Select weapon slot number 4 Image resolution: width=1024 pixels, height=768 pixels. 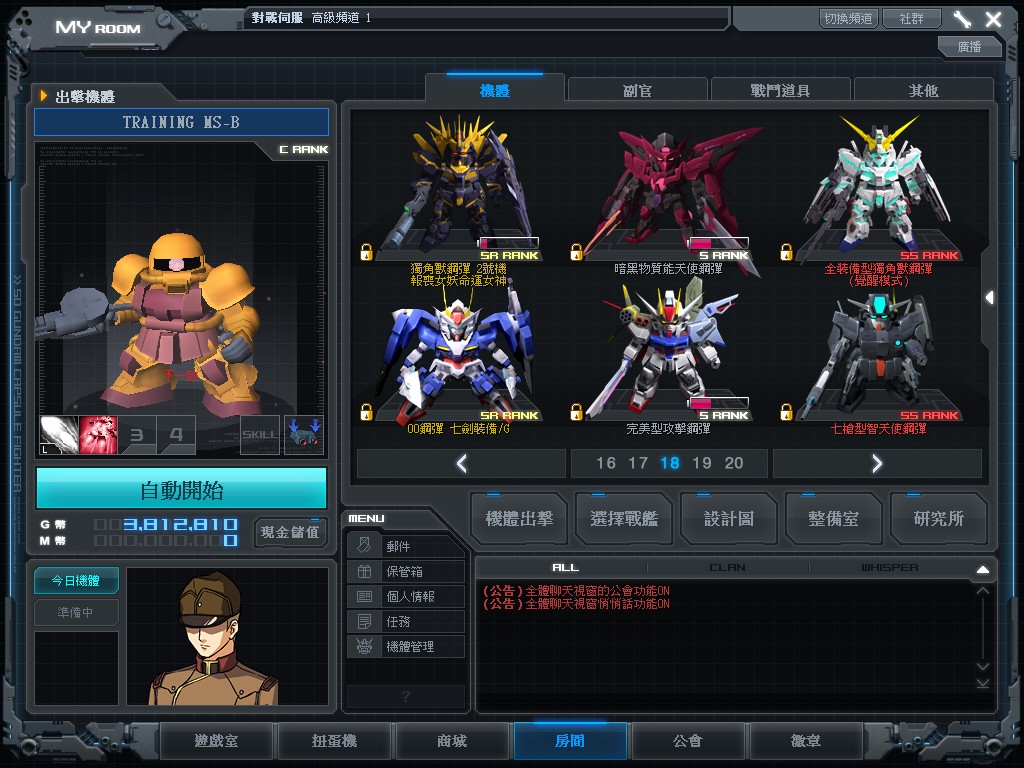pyautogui.click(x=176, y=434)
